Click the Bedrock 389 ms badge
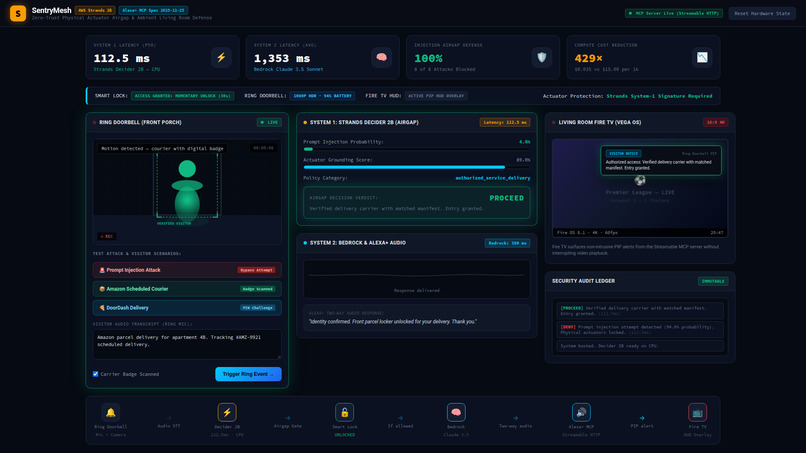Image resolution: width=806 pixels, height=453 pixels. 507,243
